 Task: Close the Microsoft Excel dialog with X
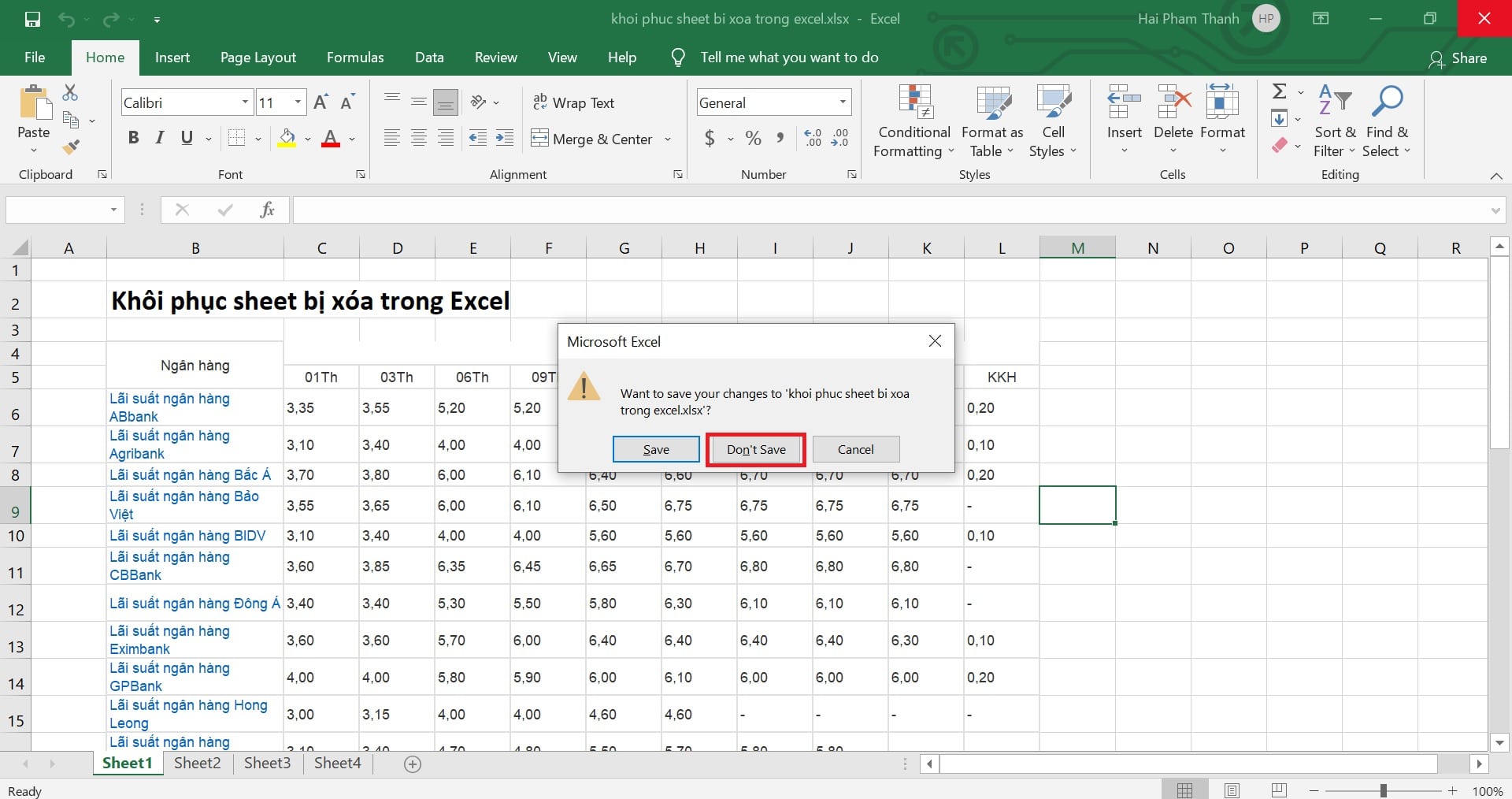tap(935, 340)
